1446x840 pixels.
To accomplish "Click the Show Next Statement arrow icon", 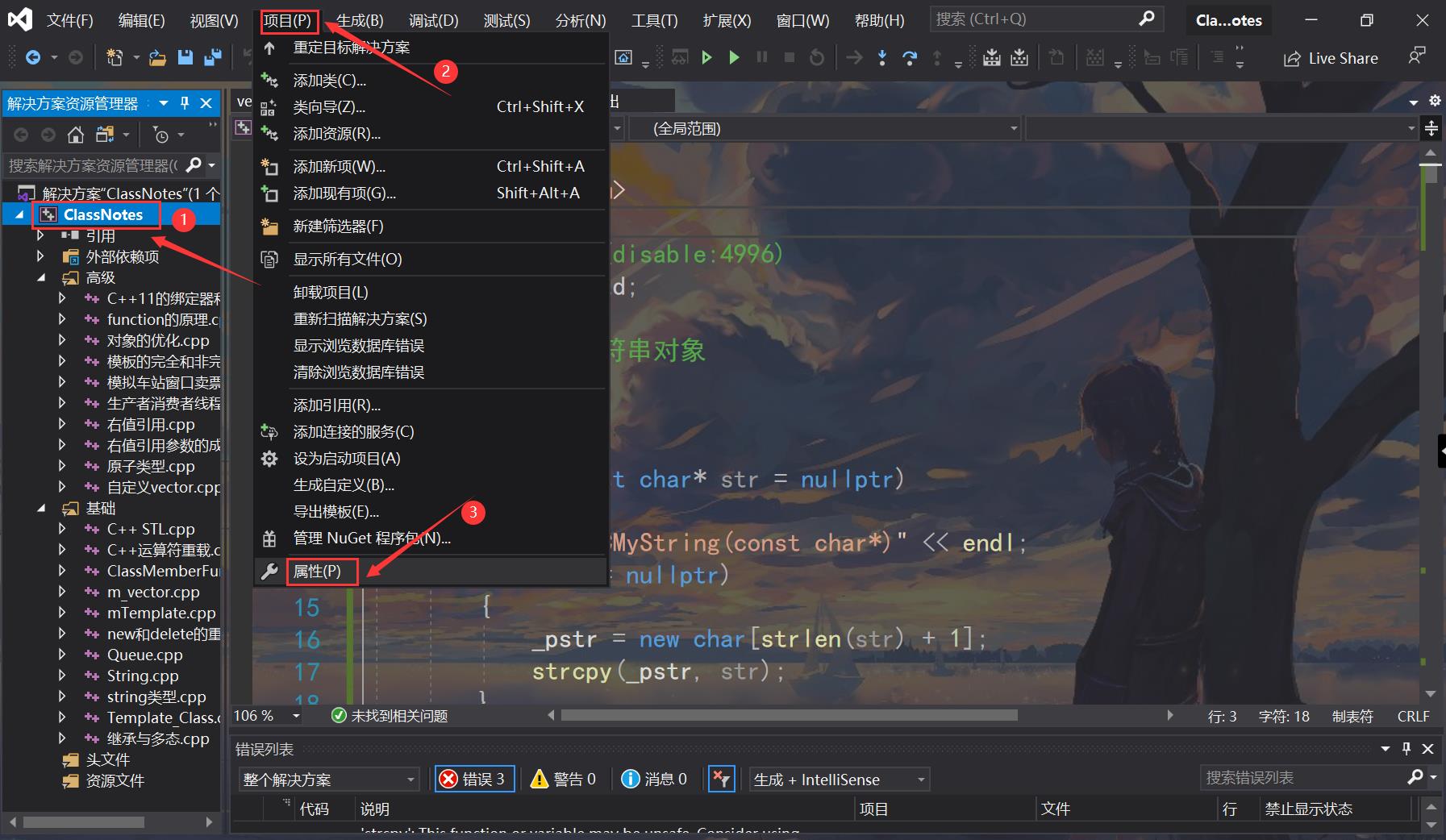I will click(x=854, y=57).
